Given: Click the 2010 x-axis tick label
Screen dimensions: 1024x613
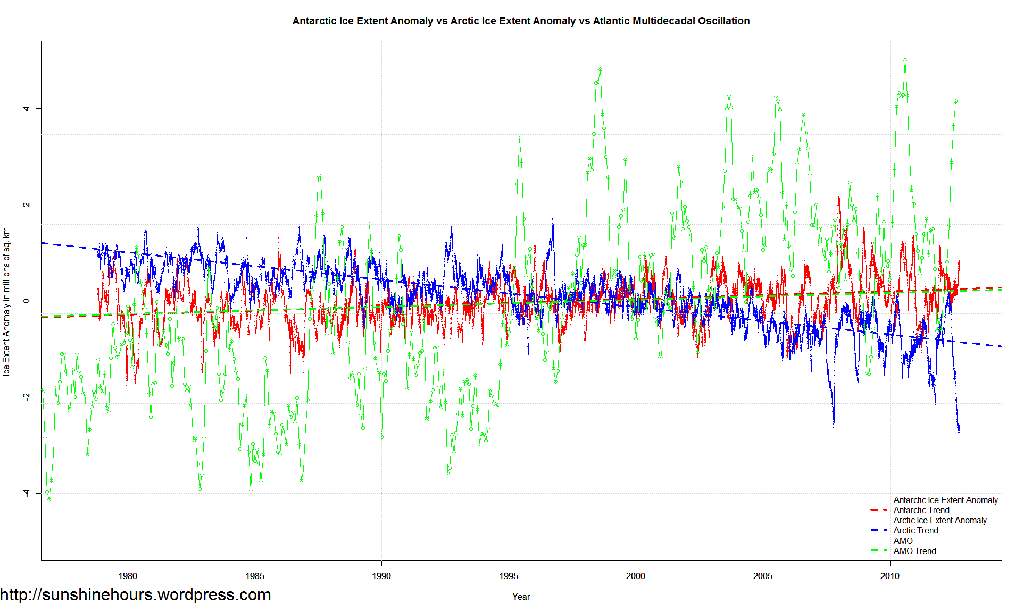Looking at the screenshot, I should 890,575.
